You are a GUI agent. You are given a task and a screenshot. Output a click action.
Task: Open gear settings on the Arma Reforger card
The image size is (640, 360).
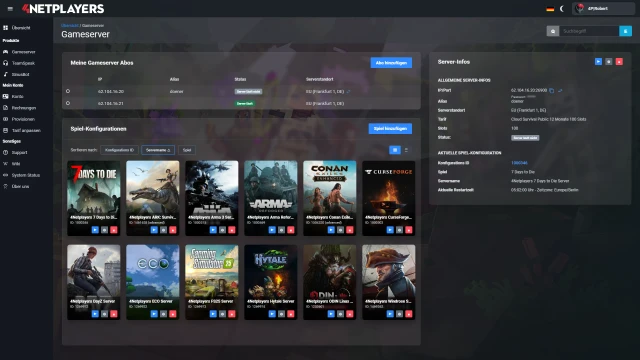pos(281,230)
